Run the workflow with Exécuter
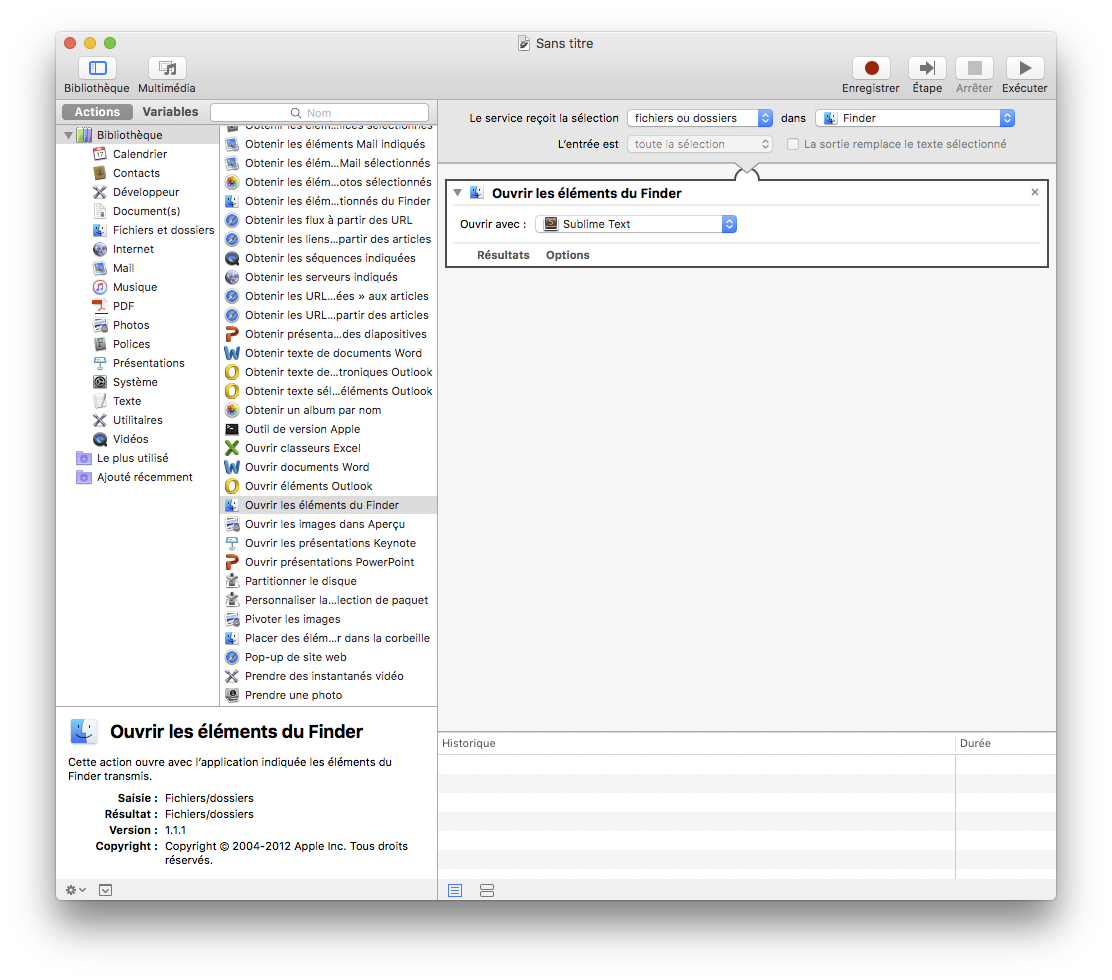This screenshot has height=980, width=1112. [x=1025, y=68]
